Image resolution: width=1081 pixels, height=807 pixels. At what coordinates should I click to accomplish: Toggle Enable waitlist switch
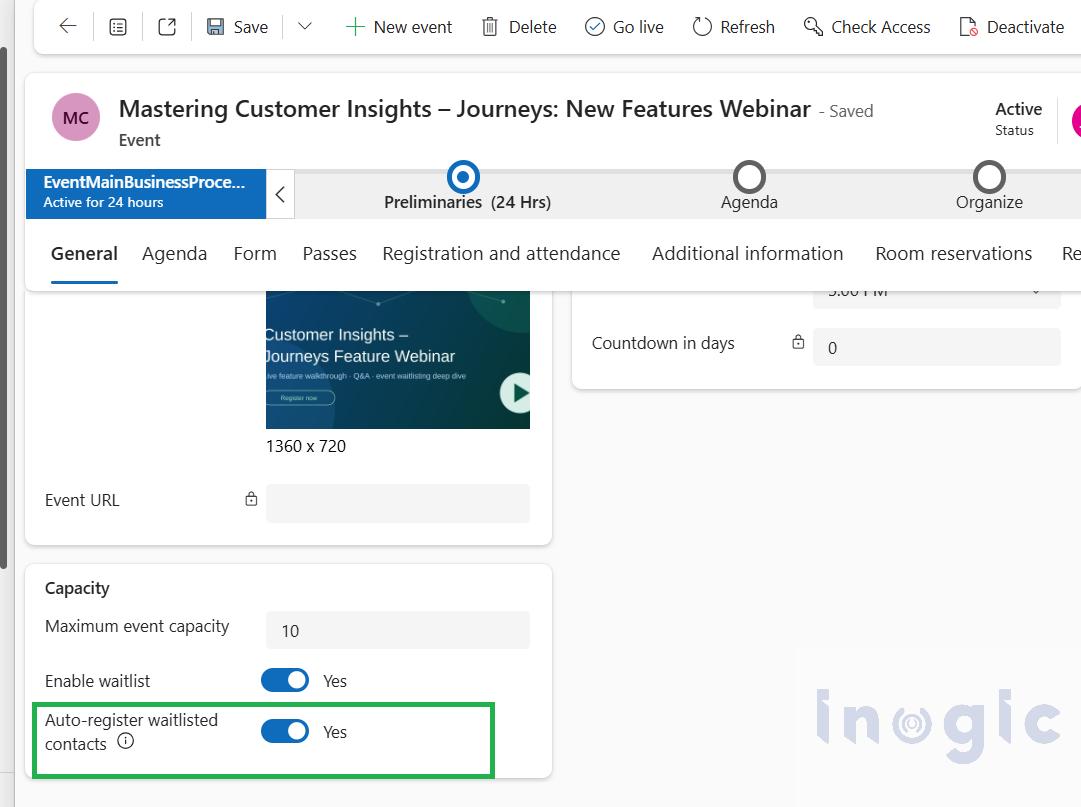(285, 680)
